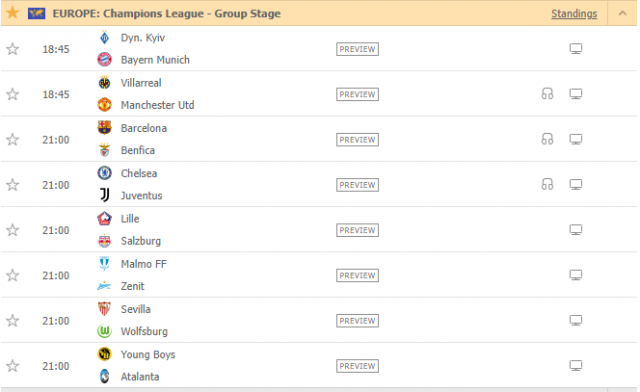
Task: Open the Malmo FF vs Zenit preview
Action: [357, 276]
